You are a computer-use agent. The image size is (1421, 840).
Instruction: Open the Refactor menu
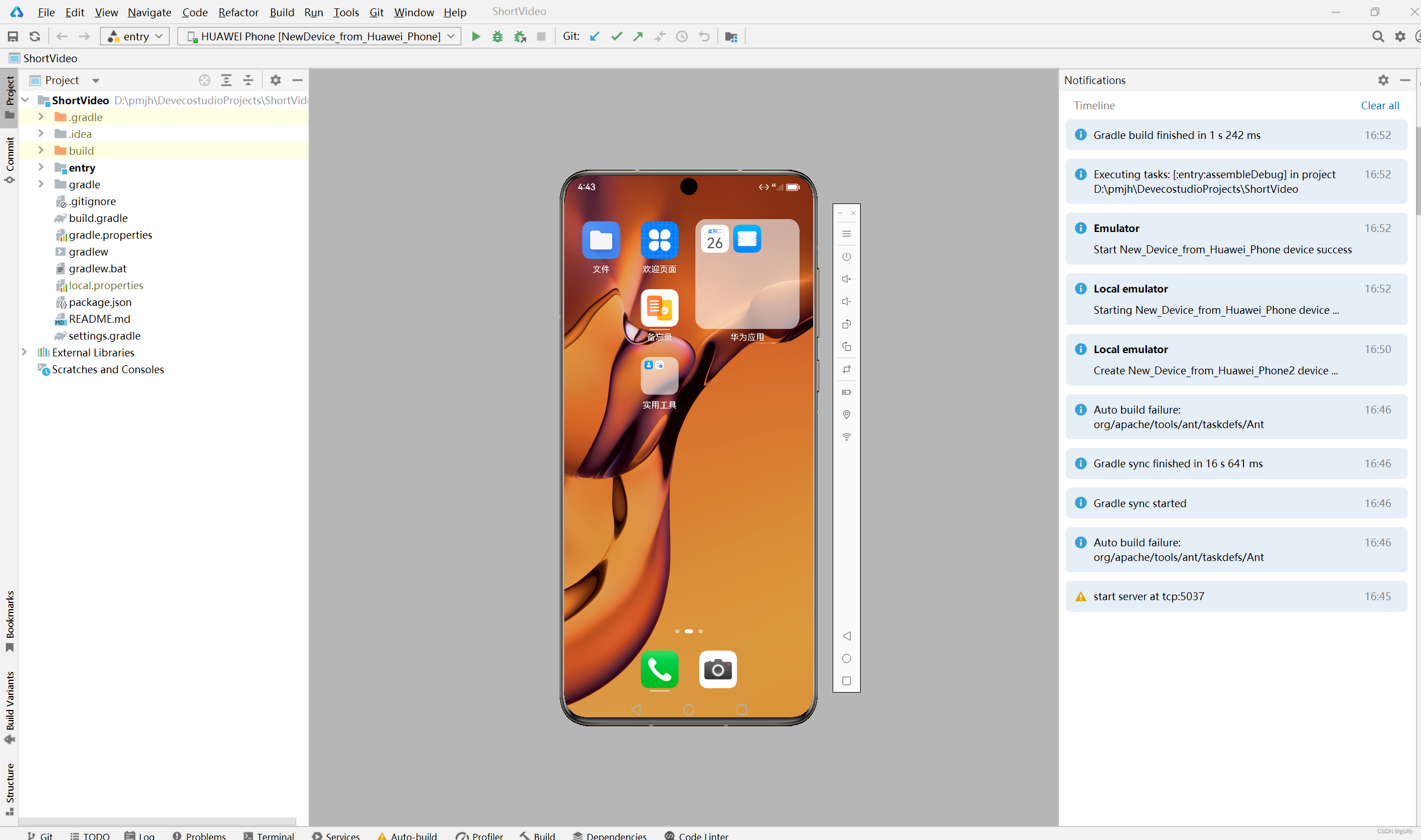coord(238,12)
